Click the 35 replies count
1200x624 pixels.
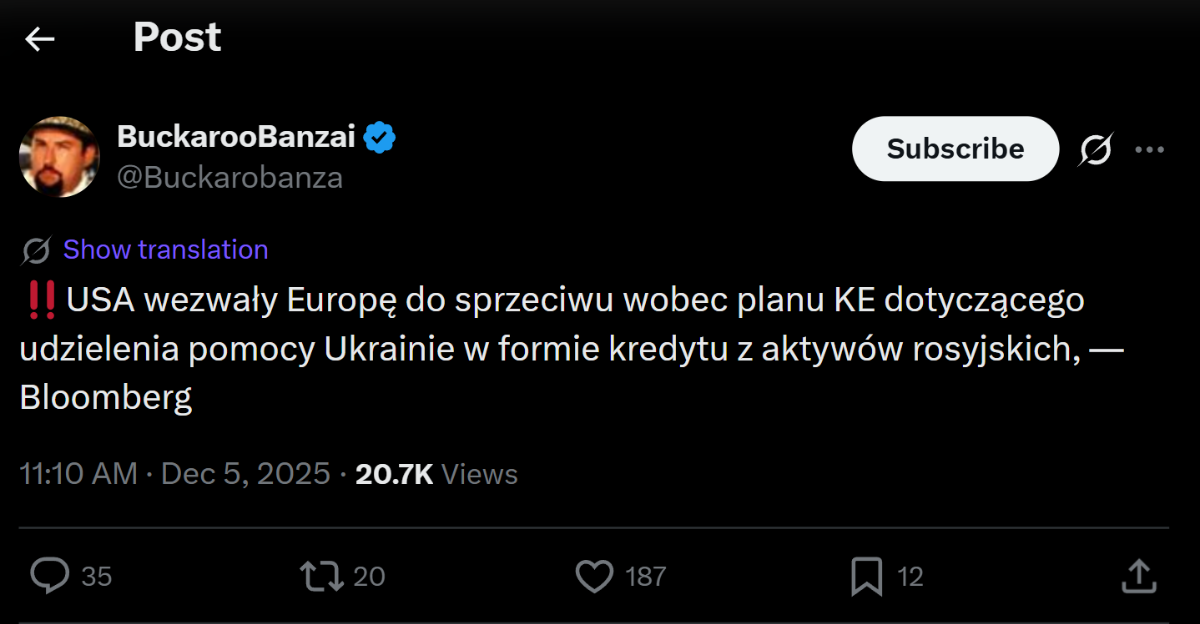(96, 577)
